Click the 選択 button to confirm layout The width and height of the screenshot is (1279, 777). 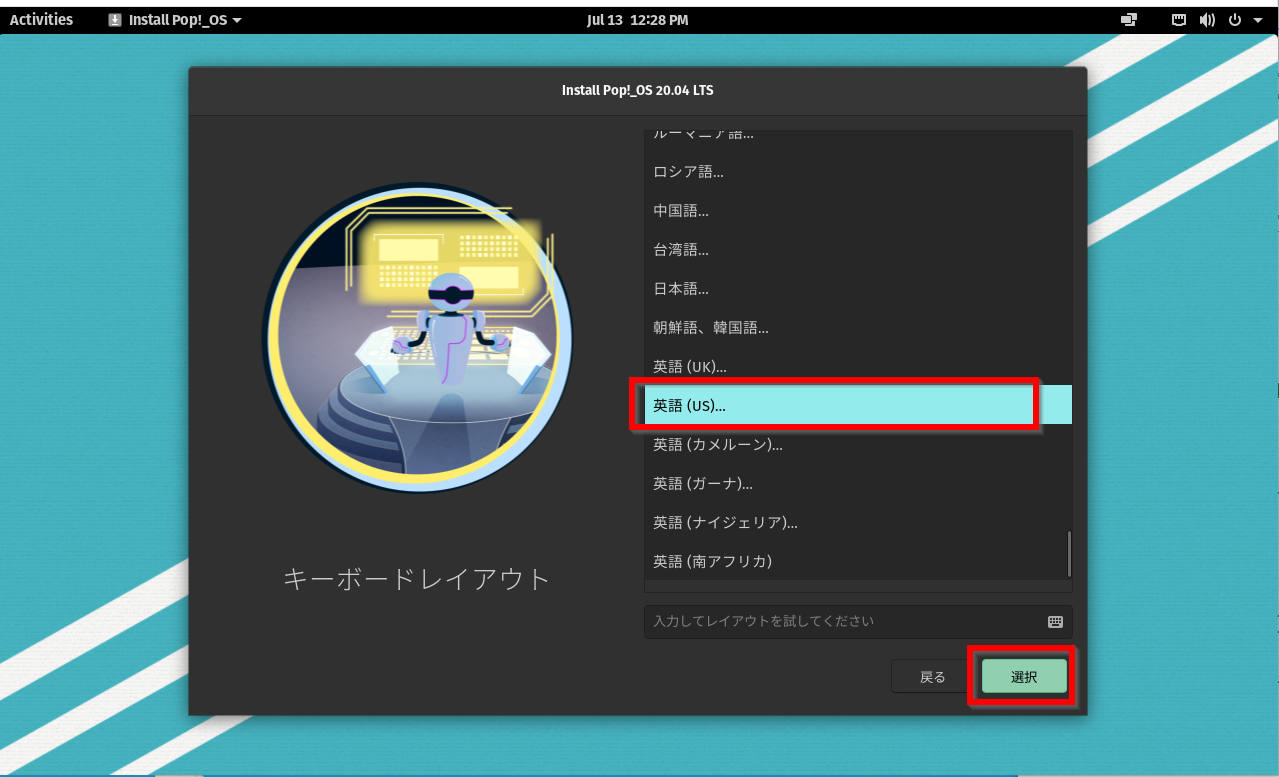click(1024, 677)
